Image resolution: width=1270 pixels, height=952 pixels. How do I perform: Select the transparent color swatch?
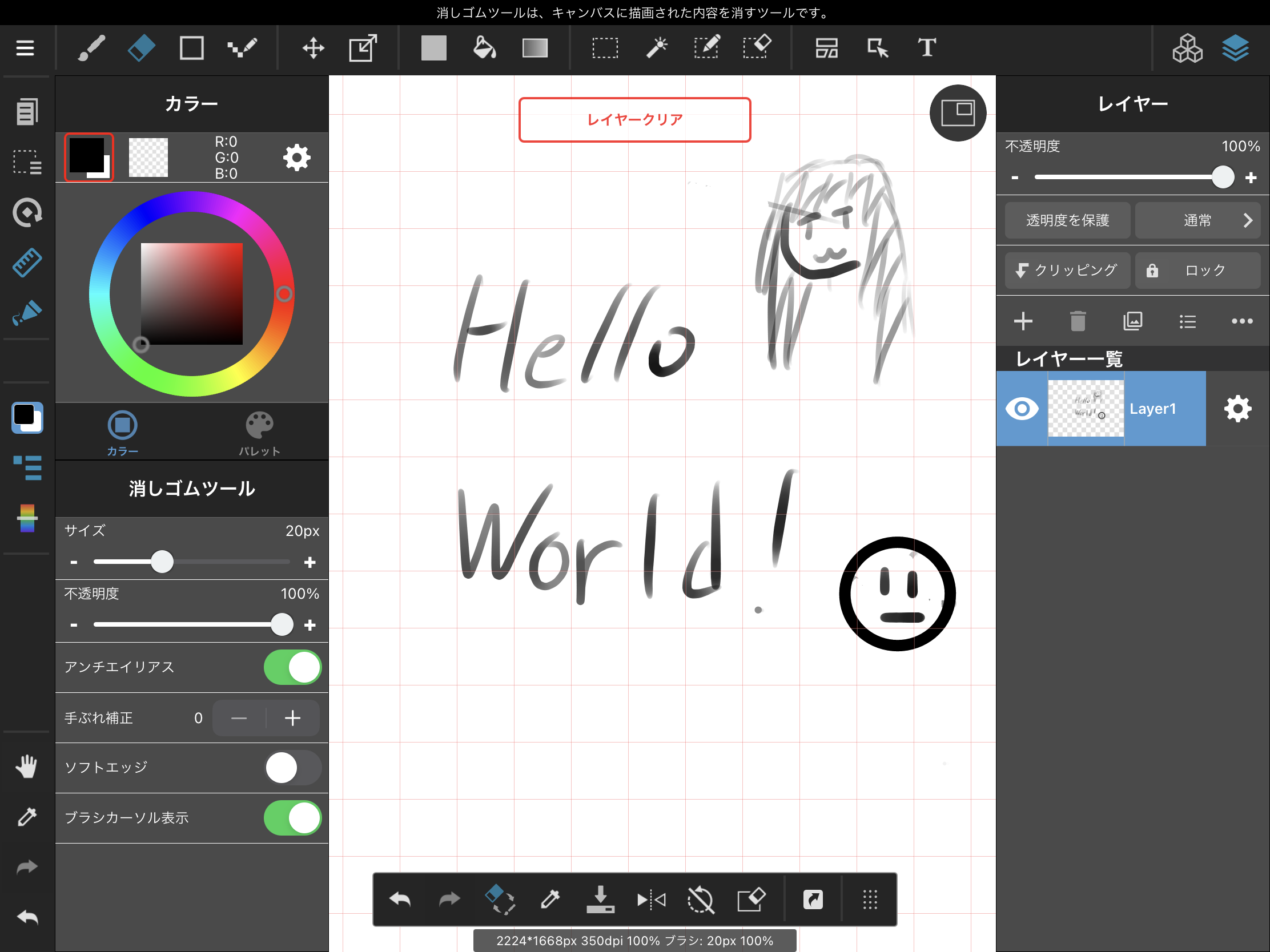pyautogui.click(x=148, y=157)
